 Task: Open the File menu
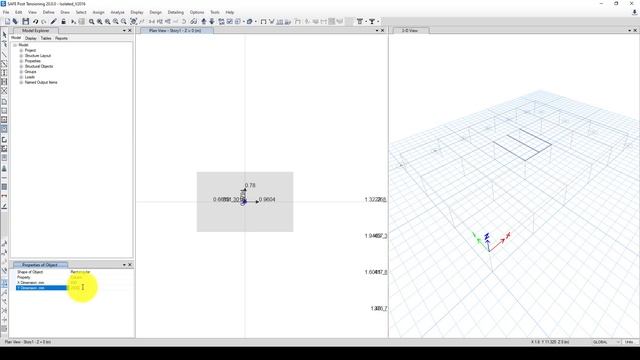[x=6, y=12]
